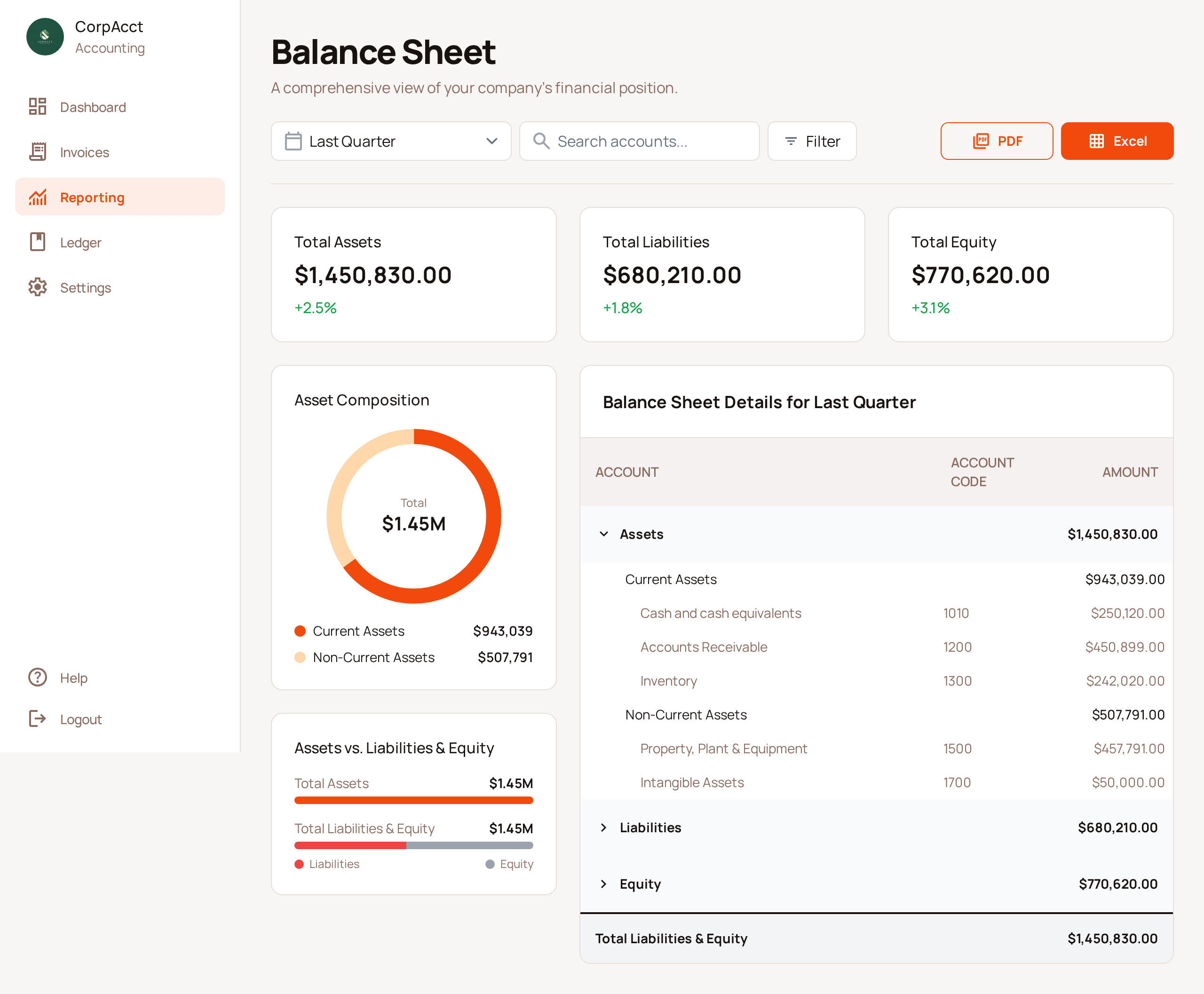Click the calendar icon in the period selector
This screenshot has height=994, width=1204.
293,141
